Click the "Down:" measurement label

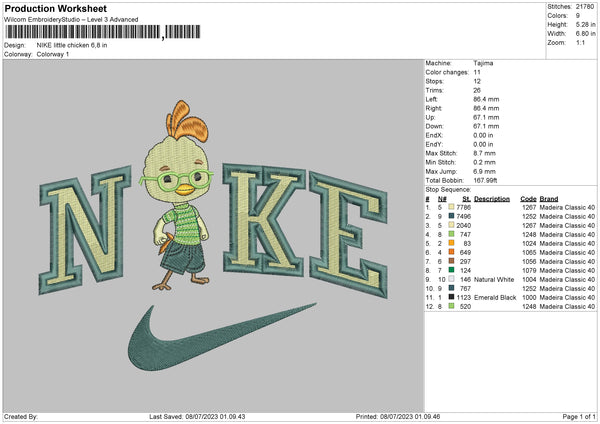[434, 126]
